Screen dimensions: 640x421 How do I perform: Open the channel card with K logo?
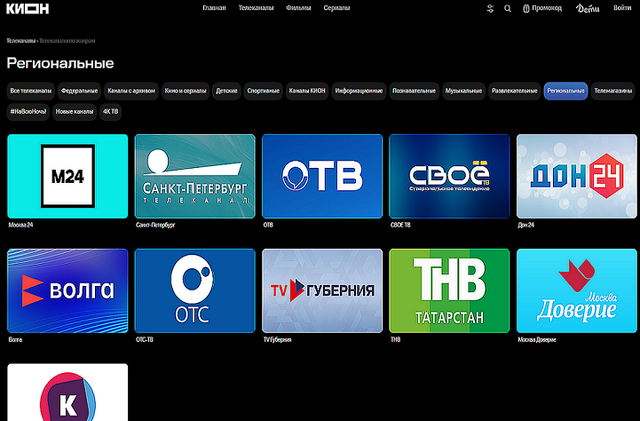(x=68, y=392)
